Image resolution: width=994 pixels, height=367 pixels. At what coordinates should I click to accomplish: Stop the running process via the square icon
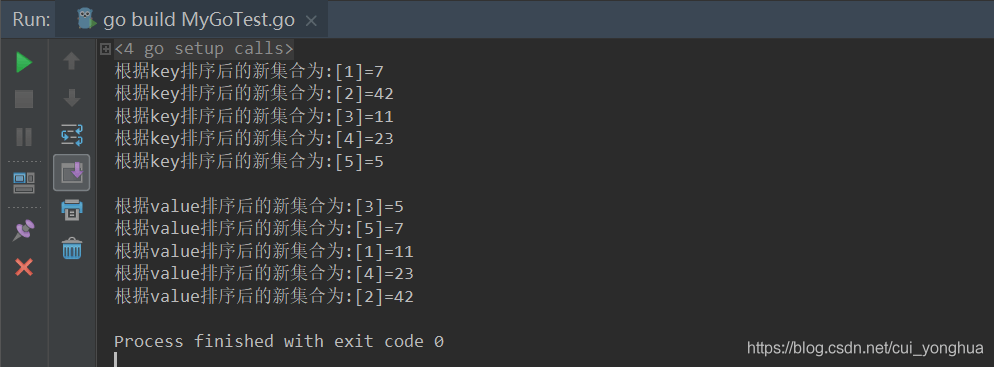[x=24, y=99]
